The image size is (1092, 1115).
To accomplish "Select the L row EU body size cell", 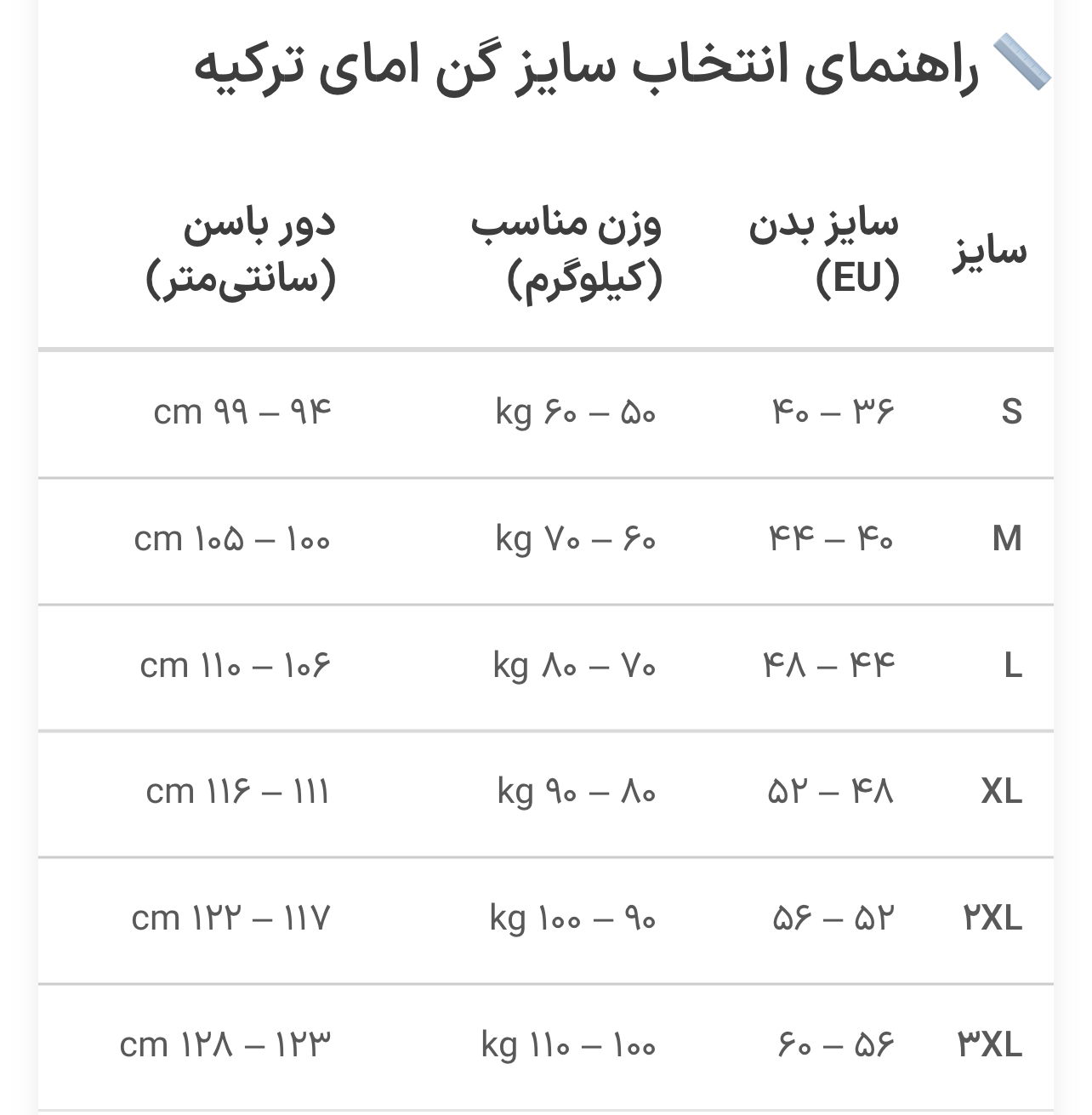I will pos(829,666).
